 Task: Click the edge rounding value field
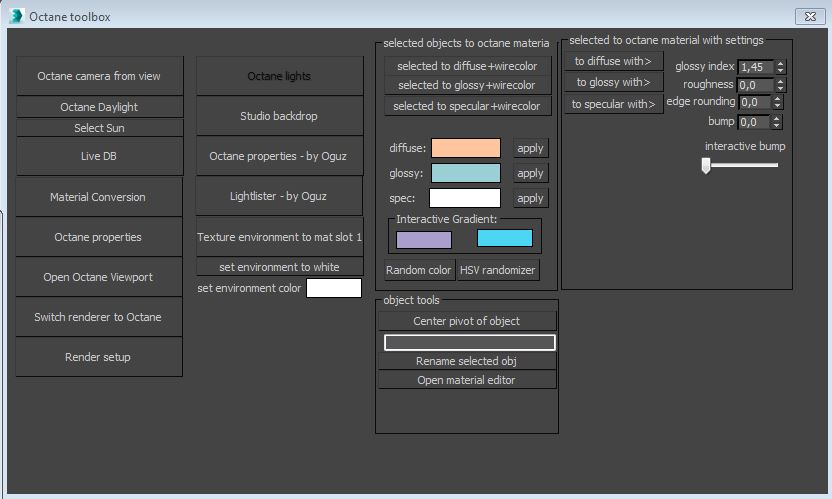(x=755, y=102)
